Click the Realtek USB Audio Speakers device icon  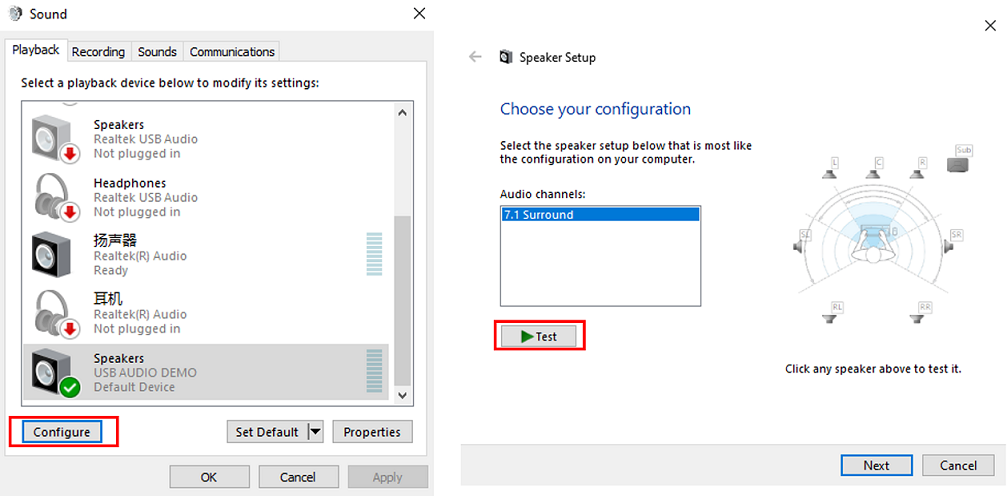(x=55, y=138)
